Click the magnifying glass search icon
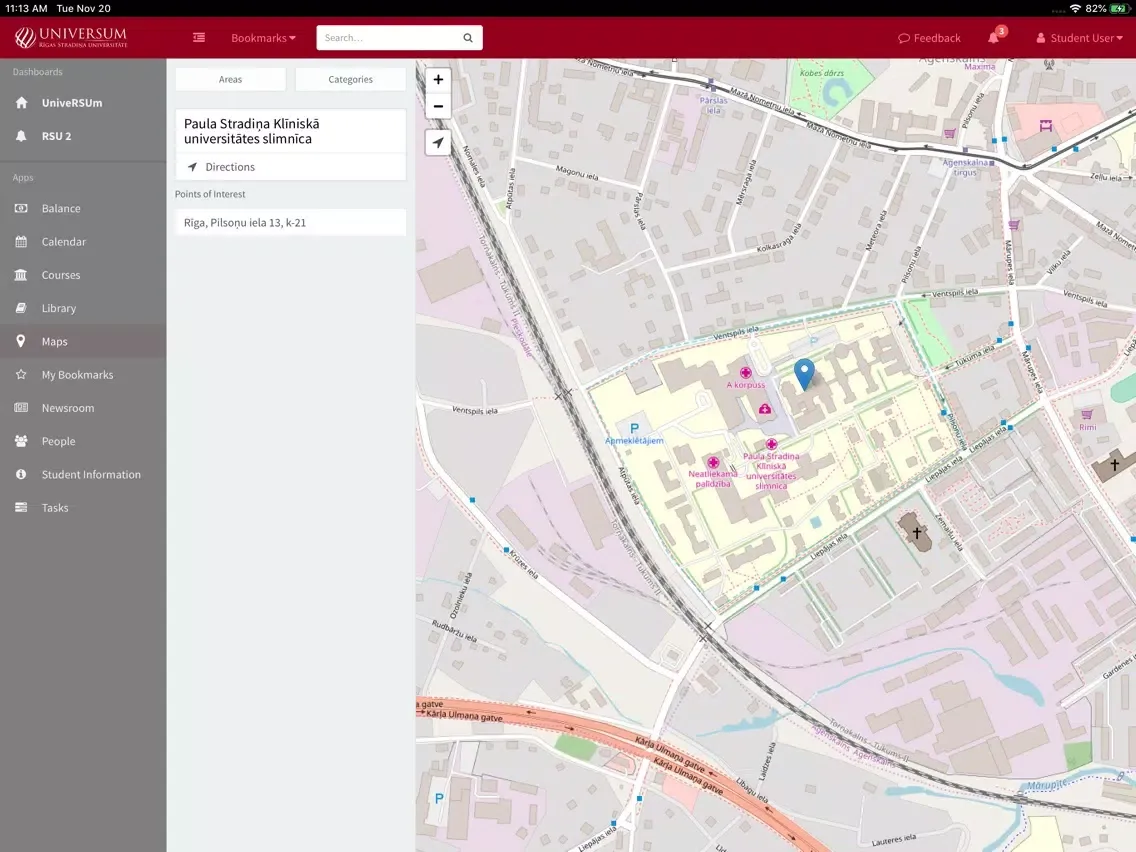The width and height of the screenshot is (1136, 852). pyautogui.click(x=468, y=38)
